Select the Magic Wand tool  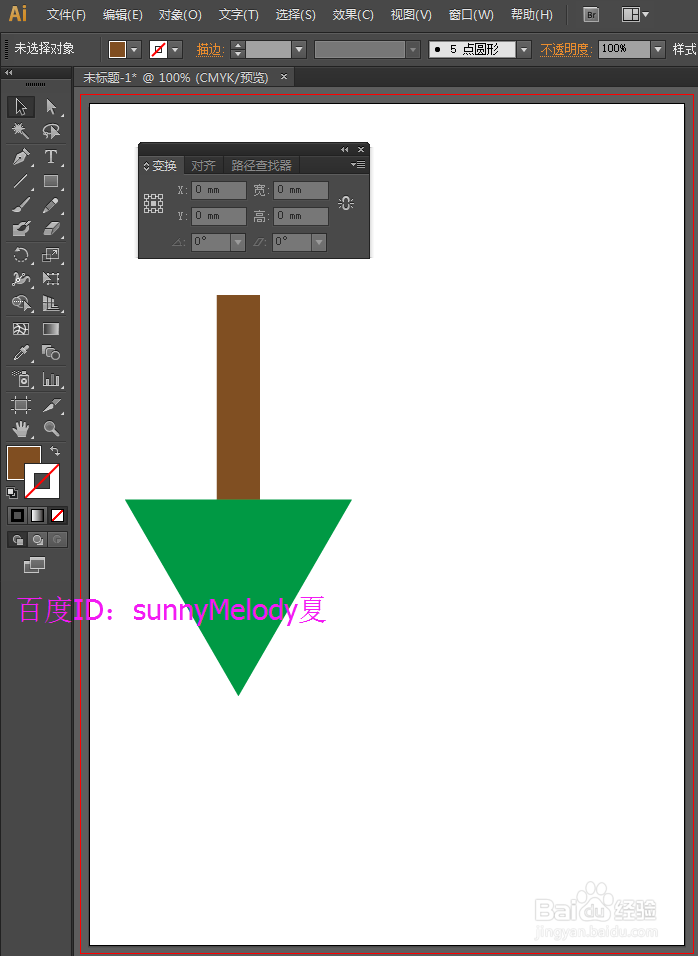pyautogui.click(x=21, y=131)
